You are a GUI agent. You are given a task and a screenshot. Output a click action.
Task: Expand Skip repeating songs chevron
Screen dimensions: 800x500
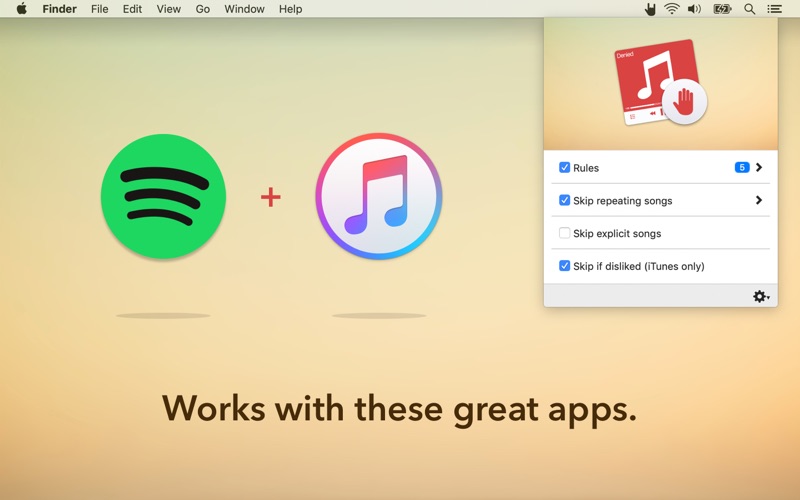click(759, 200)
